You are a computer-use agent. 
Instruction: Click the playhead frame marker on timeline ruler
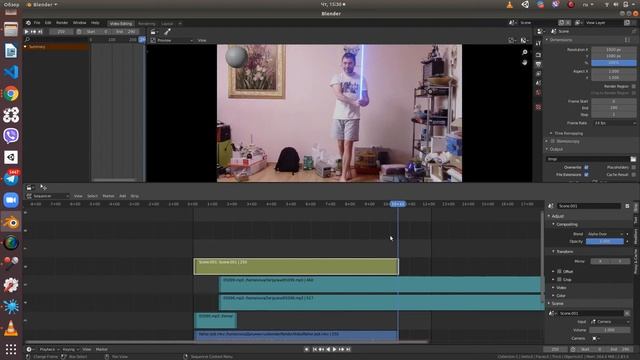[x=398, y=204]
